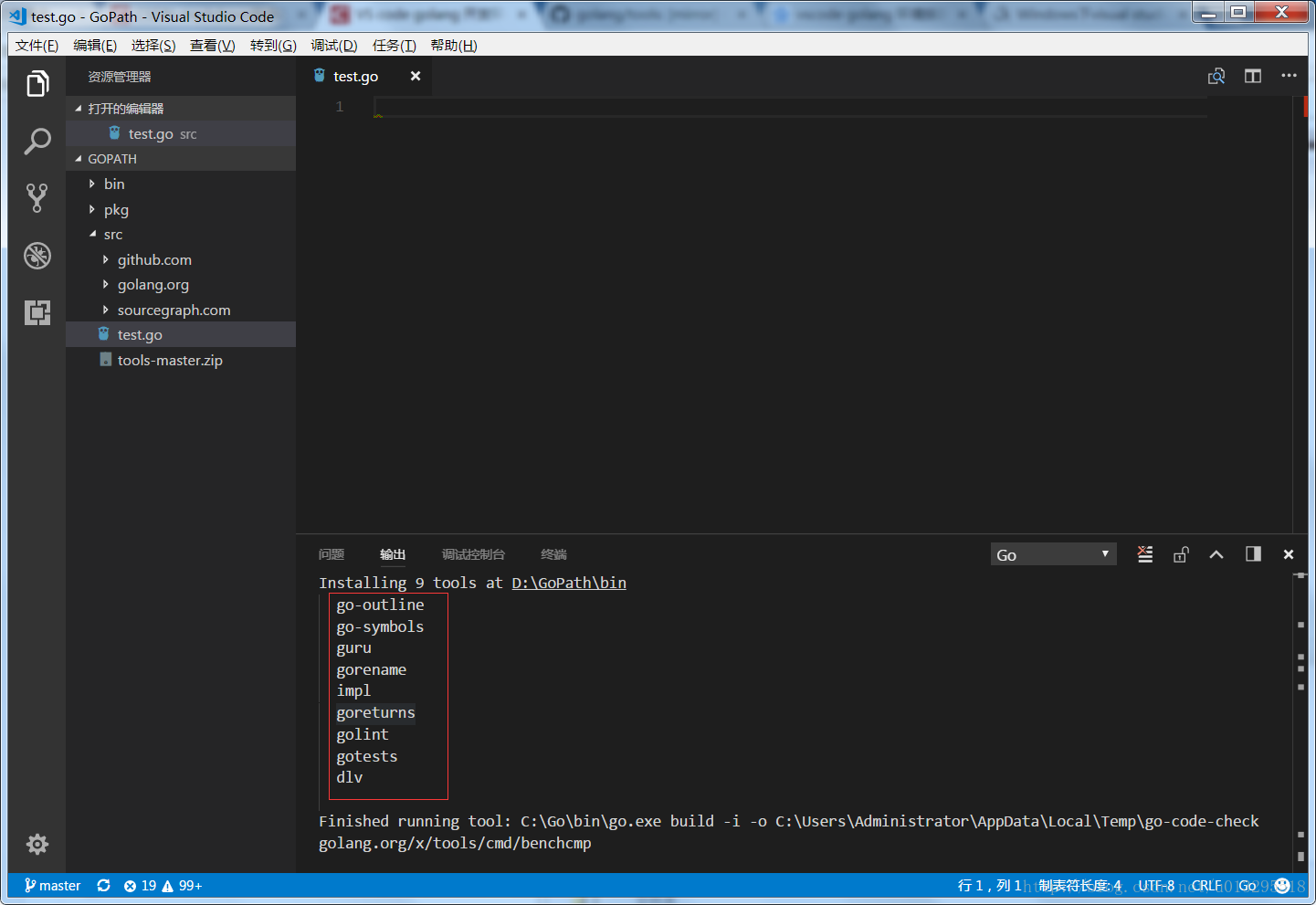Open the 调试(D) menu
Screen dimensions: 1316x905
[334, 46]
